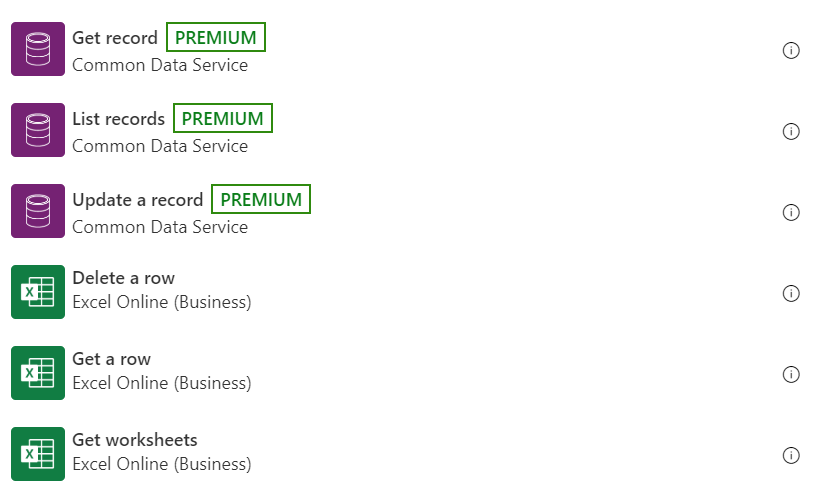Click the Get worksheets Excel icon
Viewport: 816px width, 493px height.
click(38, 454)
